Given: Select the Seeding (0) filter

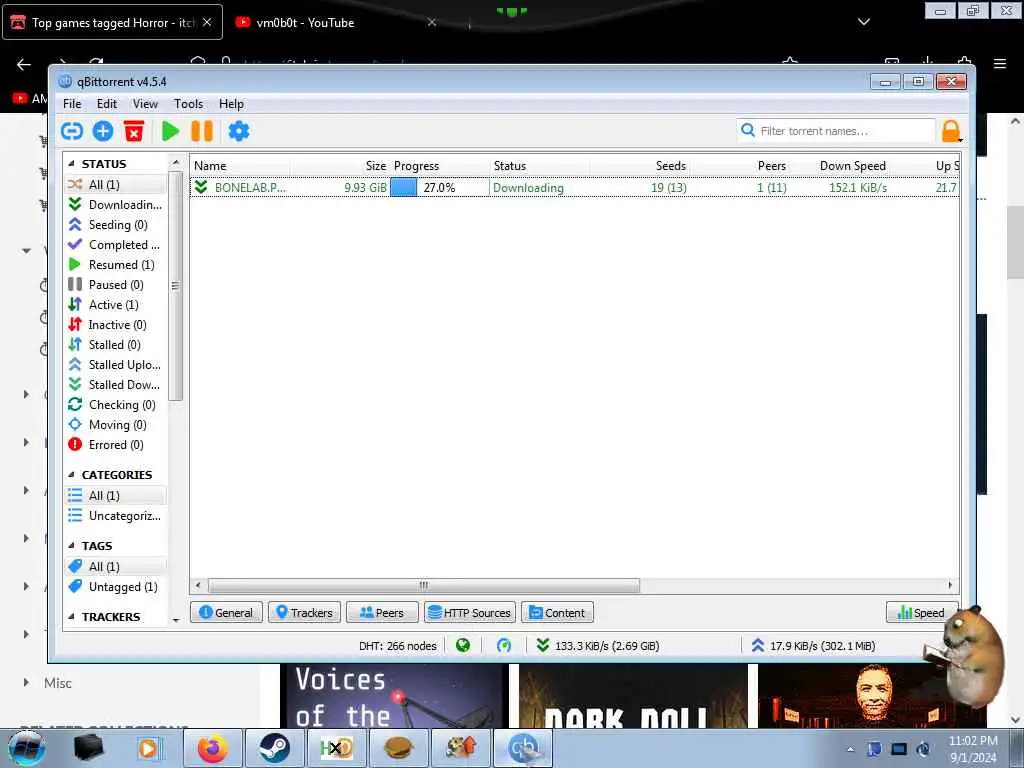Looking at the screenshot, I should [116, 225].
